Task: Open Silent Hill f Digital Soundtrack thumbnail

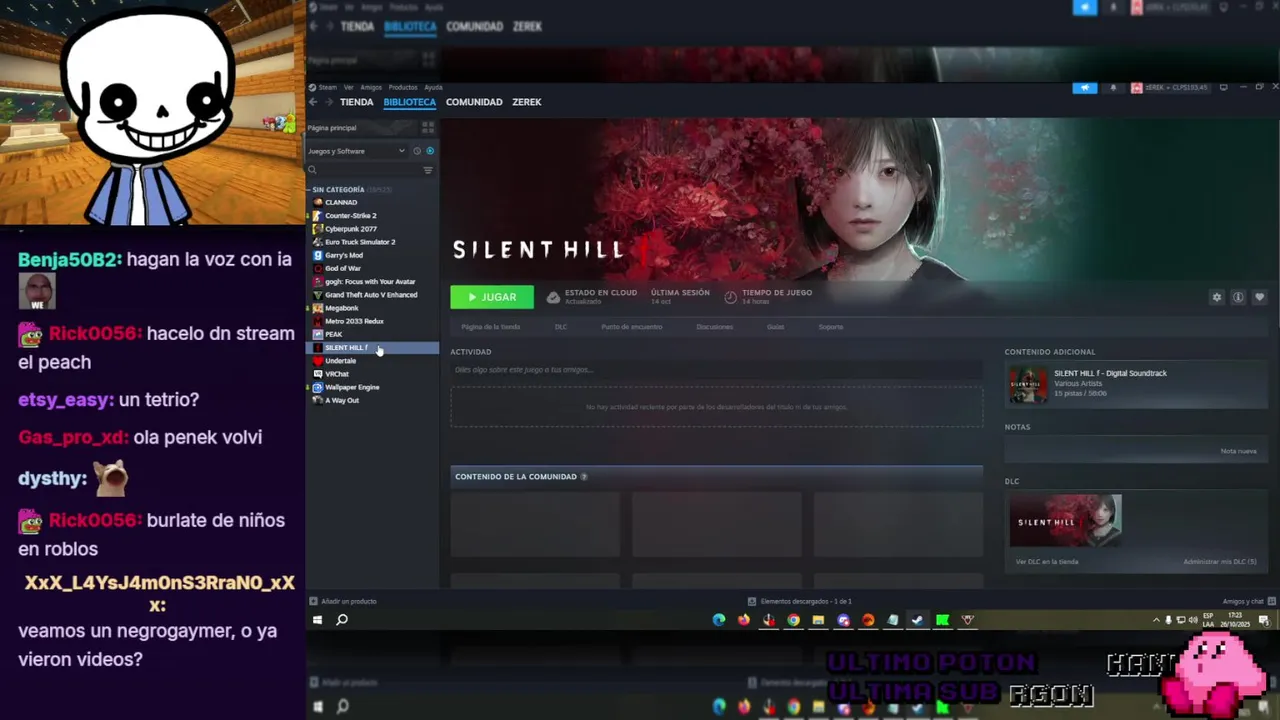Action: [x=1028, y=384]
